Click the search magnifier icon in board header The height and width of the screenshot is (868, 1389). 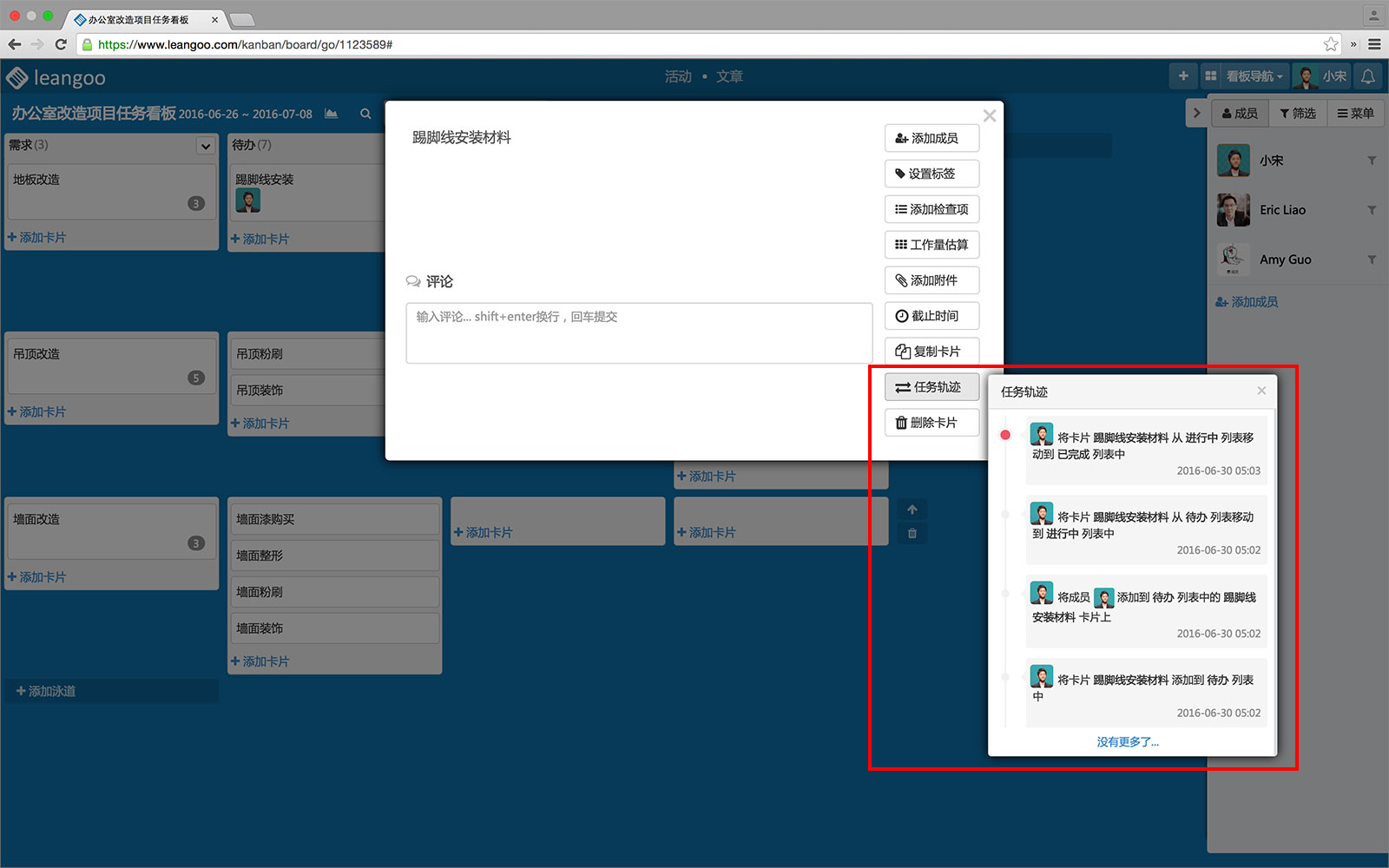pyautogui.click(x=365, y=114)
